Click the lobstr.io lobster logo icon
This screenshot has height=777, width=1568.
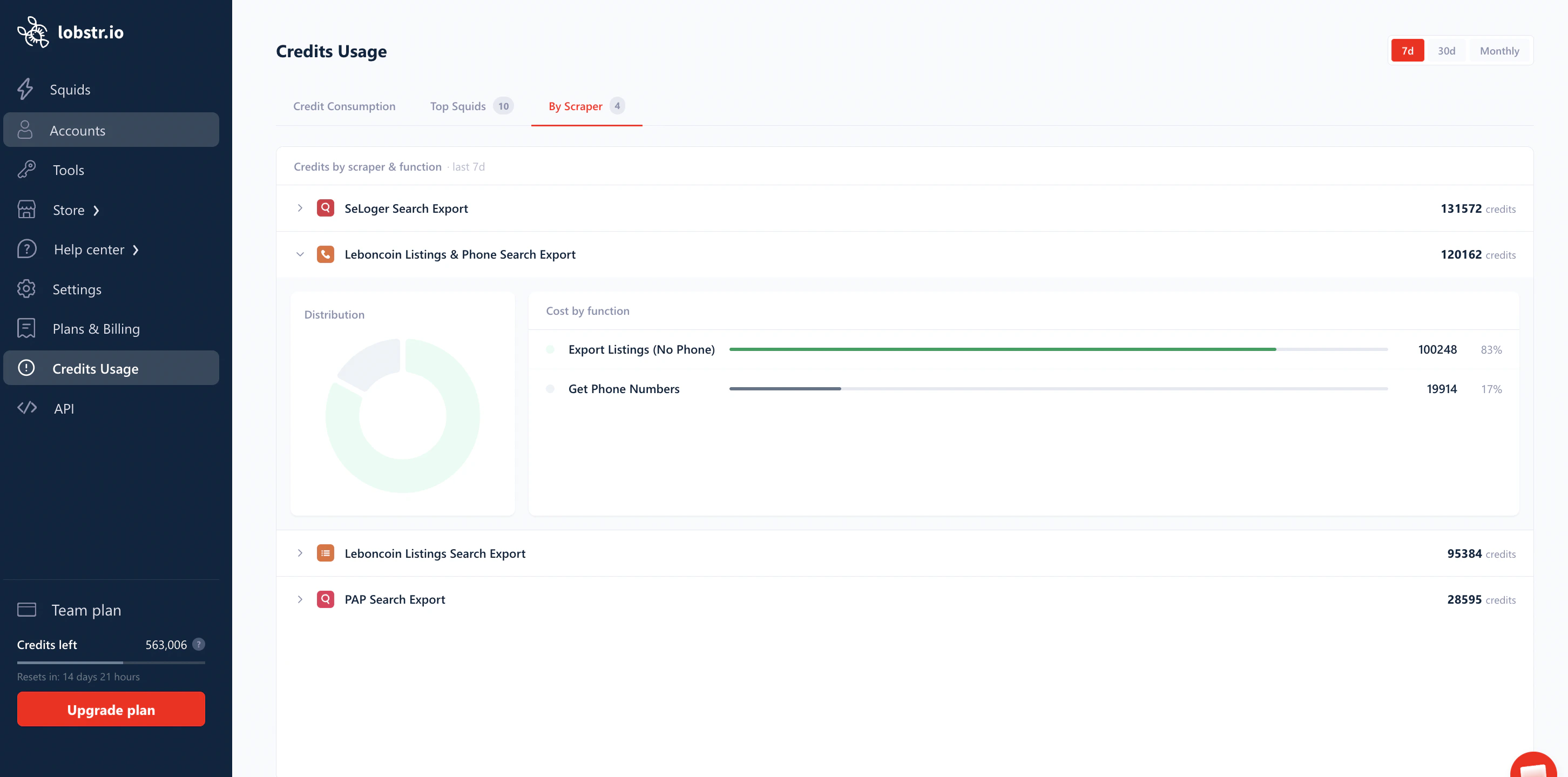pos(33,32)
